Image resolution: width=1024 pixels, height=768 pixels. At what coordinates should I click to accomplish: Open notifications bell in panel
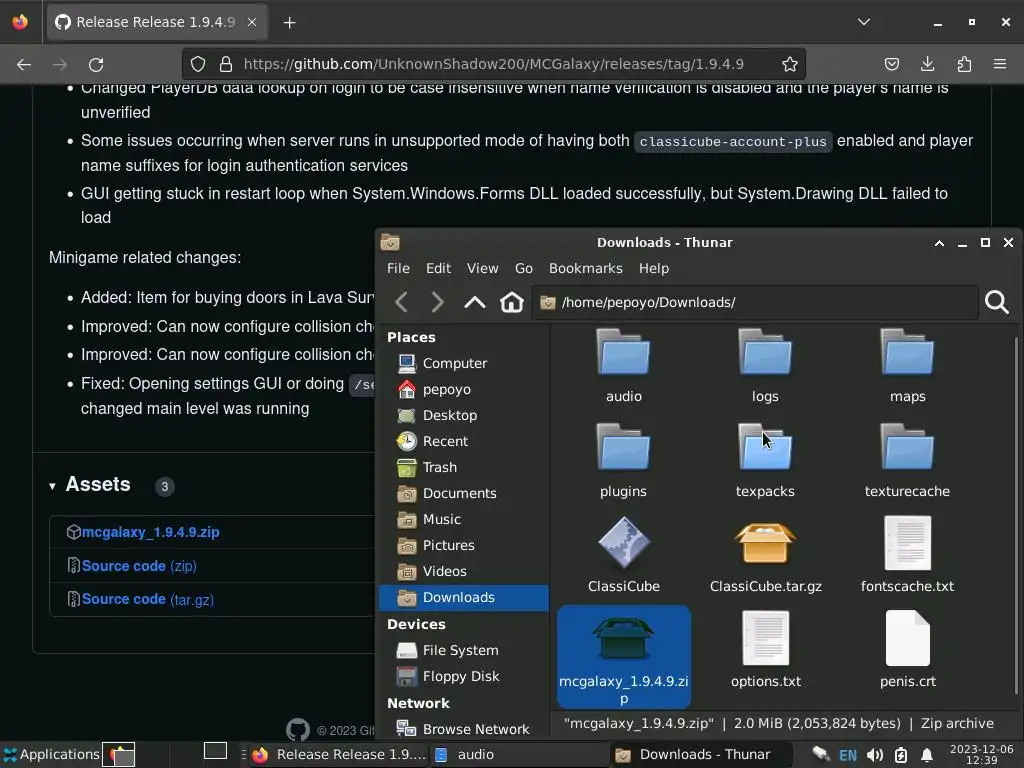[927, 755]
